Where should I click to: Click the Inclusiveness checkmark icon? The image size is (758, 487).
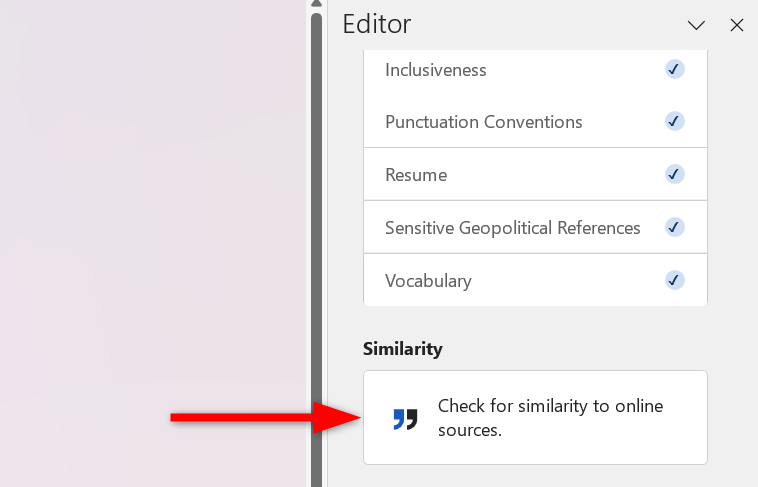pyautogui.click(x=674, y=69)
